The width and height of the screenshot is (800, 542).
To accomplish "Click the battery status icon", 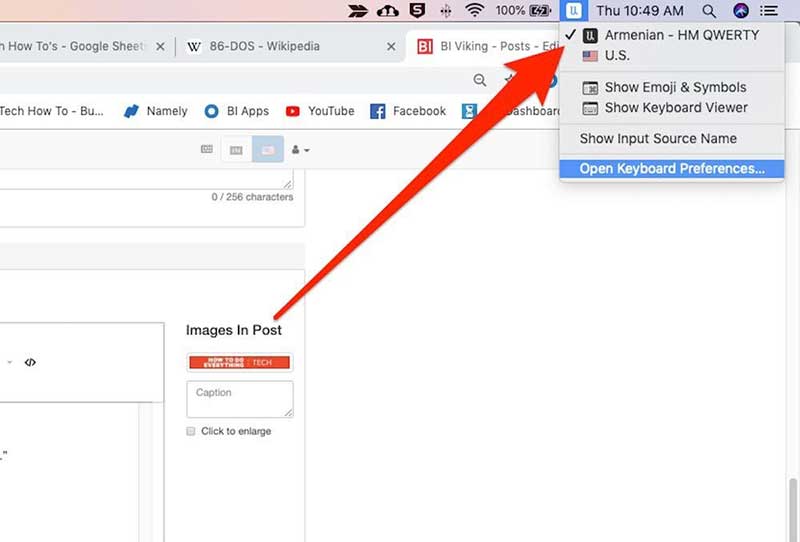I will [x=541, y=11].
